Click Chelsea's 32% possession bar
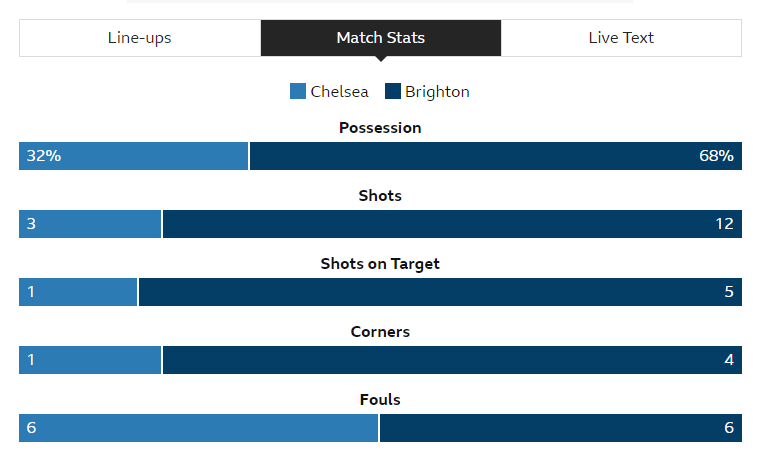The width and height of the screenshot is (767, 451). (x=134, y=156)
